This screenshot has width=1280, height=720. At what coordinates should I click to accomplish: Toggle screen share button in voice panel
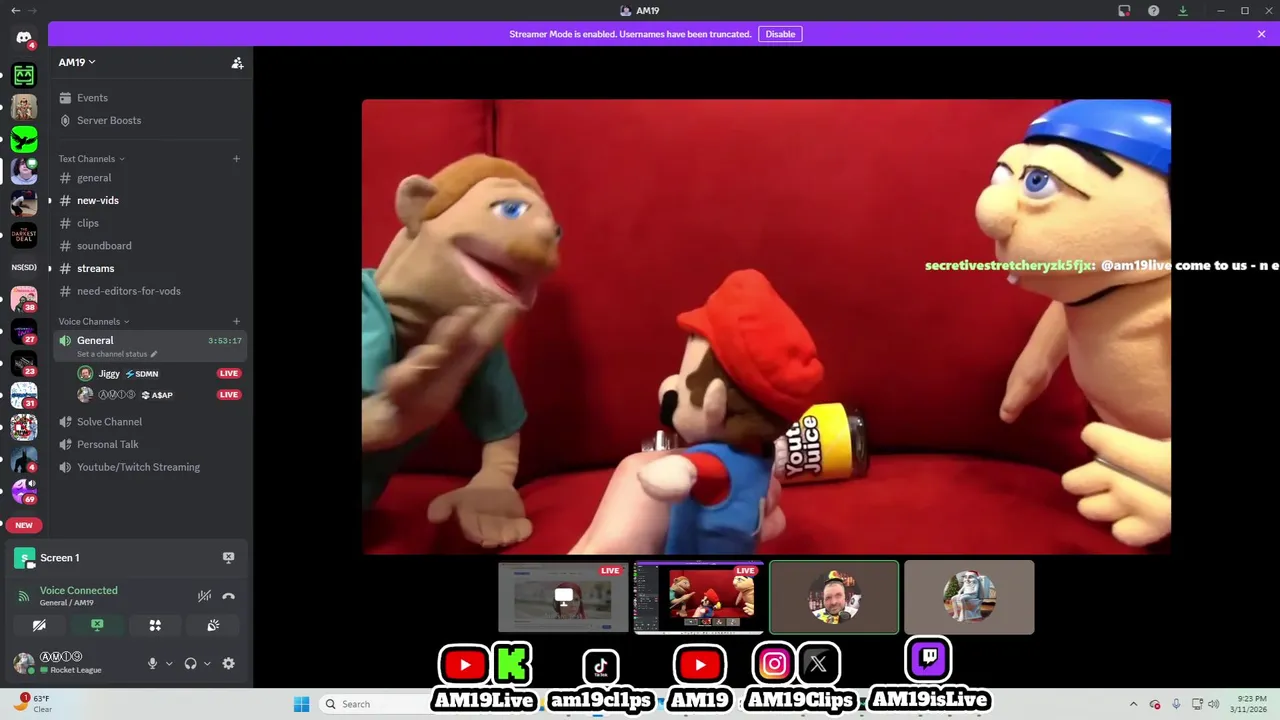97,625
